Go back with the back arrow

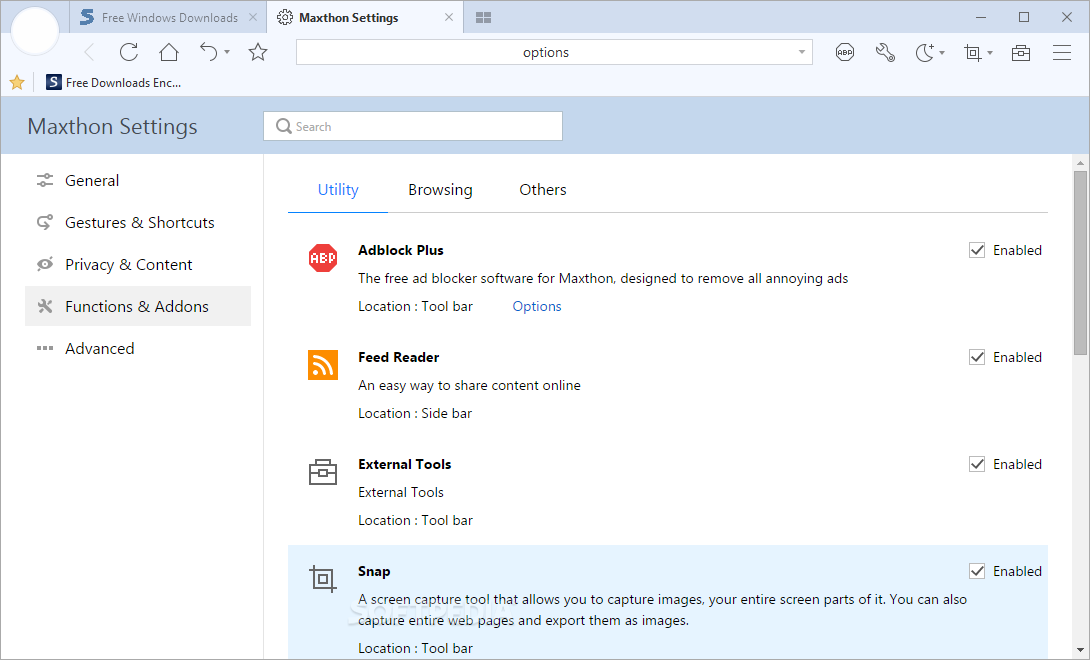coord(89,52)
